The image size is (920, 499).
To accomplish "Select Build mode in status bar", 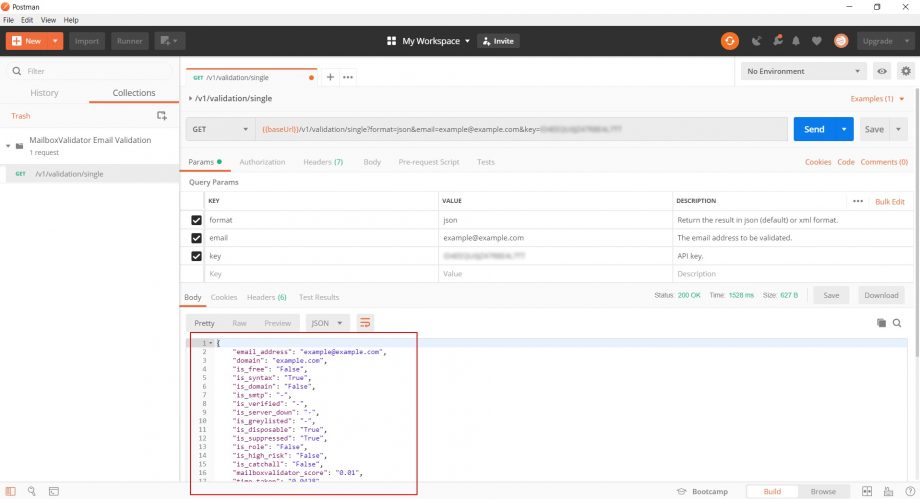I will (x=772, y=491).
